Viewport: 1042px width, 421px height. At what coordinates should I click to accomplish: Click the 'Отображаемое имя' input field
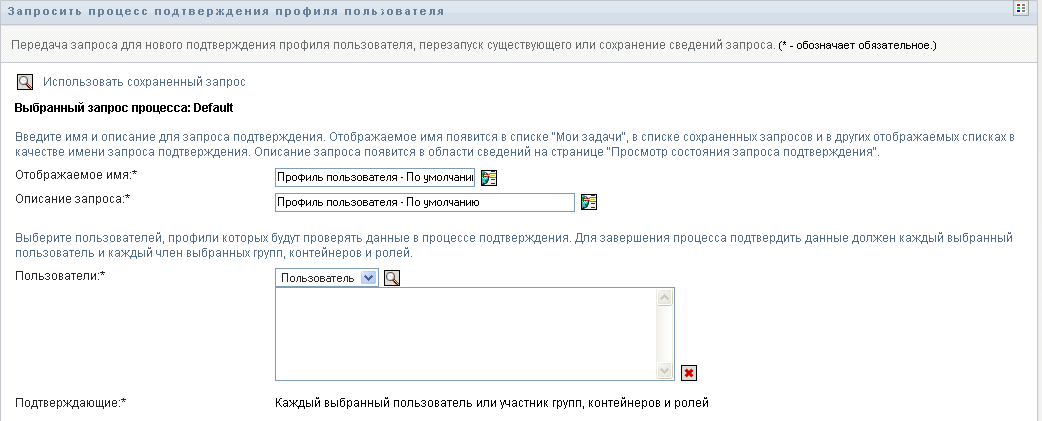[x=375, y=177]
